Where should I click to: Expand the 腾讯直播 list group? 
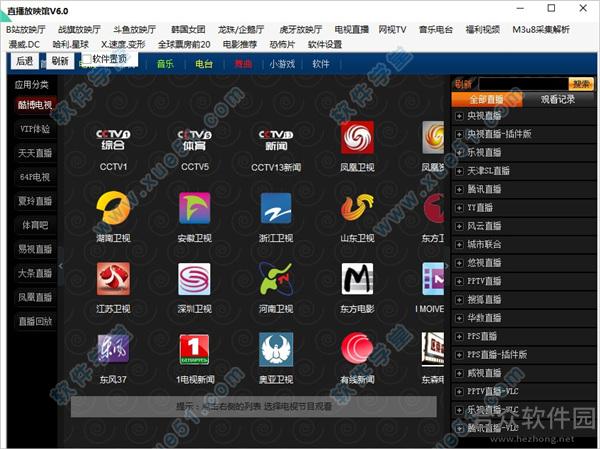point(459,189)
